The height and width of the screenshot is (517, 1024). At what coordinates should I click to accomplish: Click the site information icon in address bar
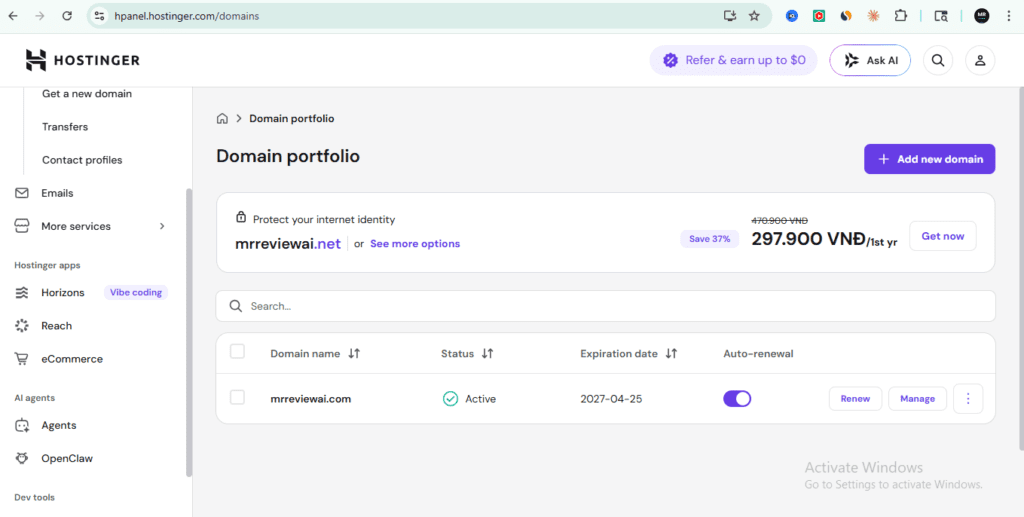coord(99,16)
